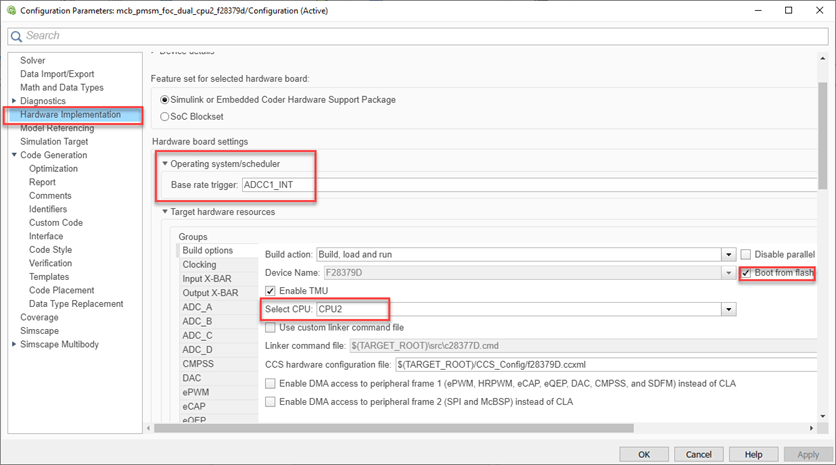Open Data Type Replacement settings

(x=76, y=303)
